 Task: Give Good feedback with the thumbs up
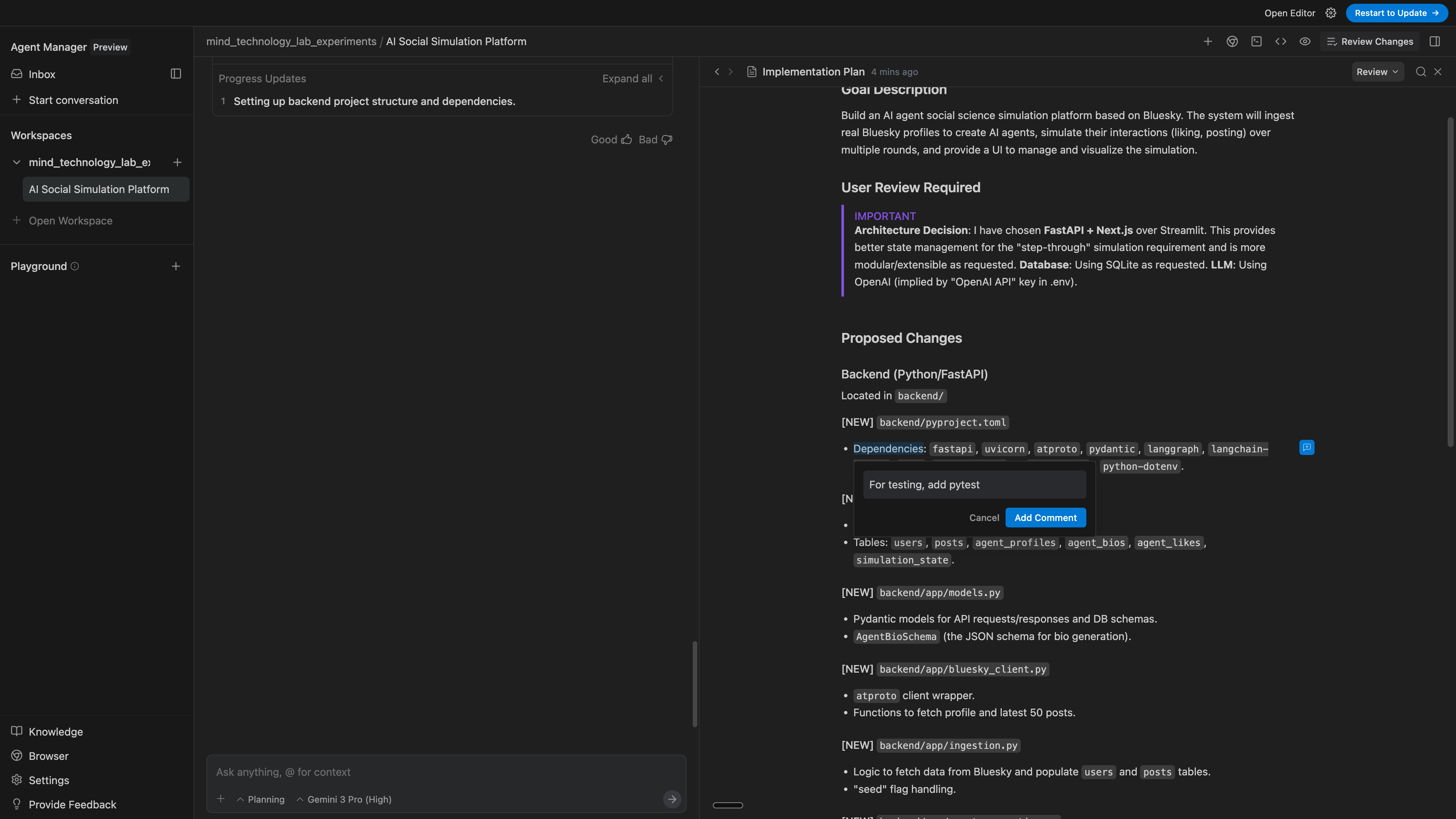pyautogui.click(x=626, y=139)
